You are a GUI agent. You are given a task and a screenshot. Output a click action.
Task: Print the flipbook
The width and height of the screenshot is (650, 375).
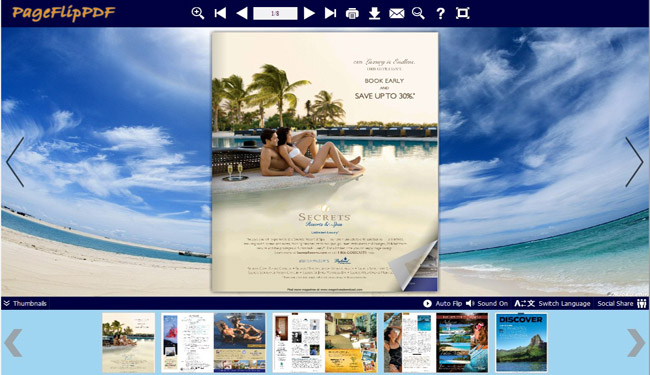click(352, 14)
